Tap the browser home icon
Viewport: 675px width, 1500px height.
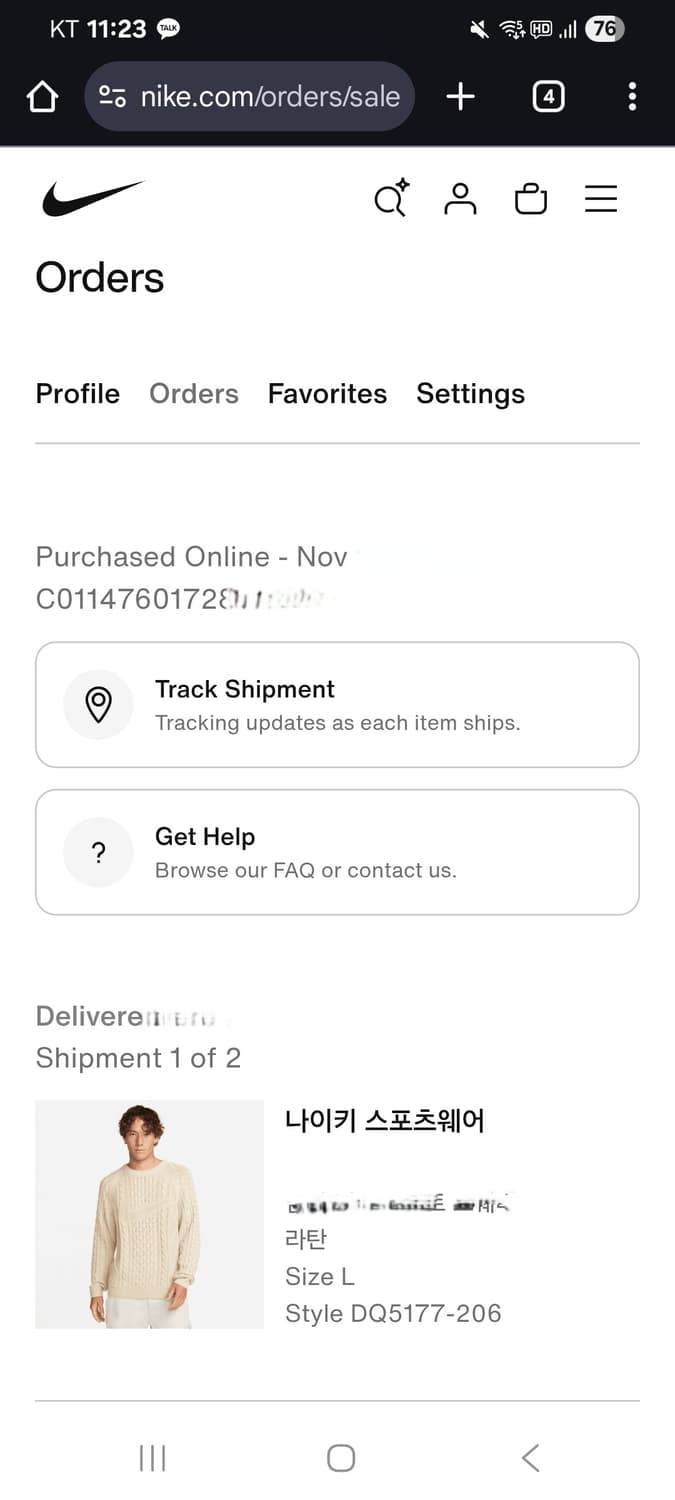point(42,97)
